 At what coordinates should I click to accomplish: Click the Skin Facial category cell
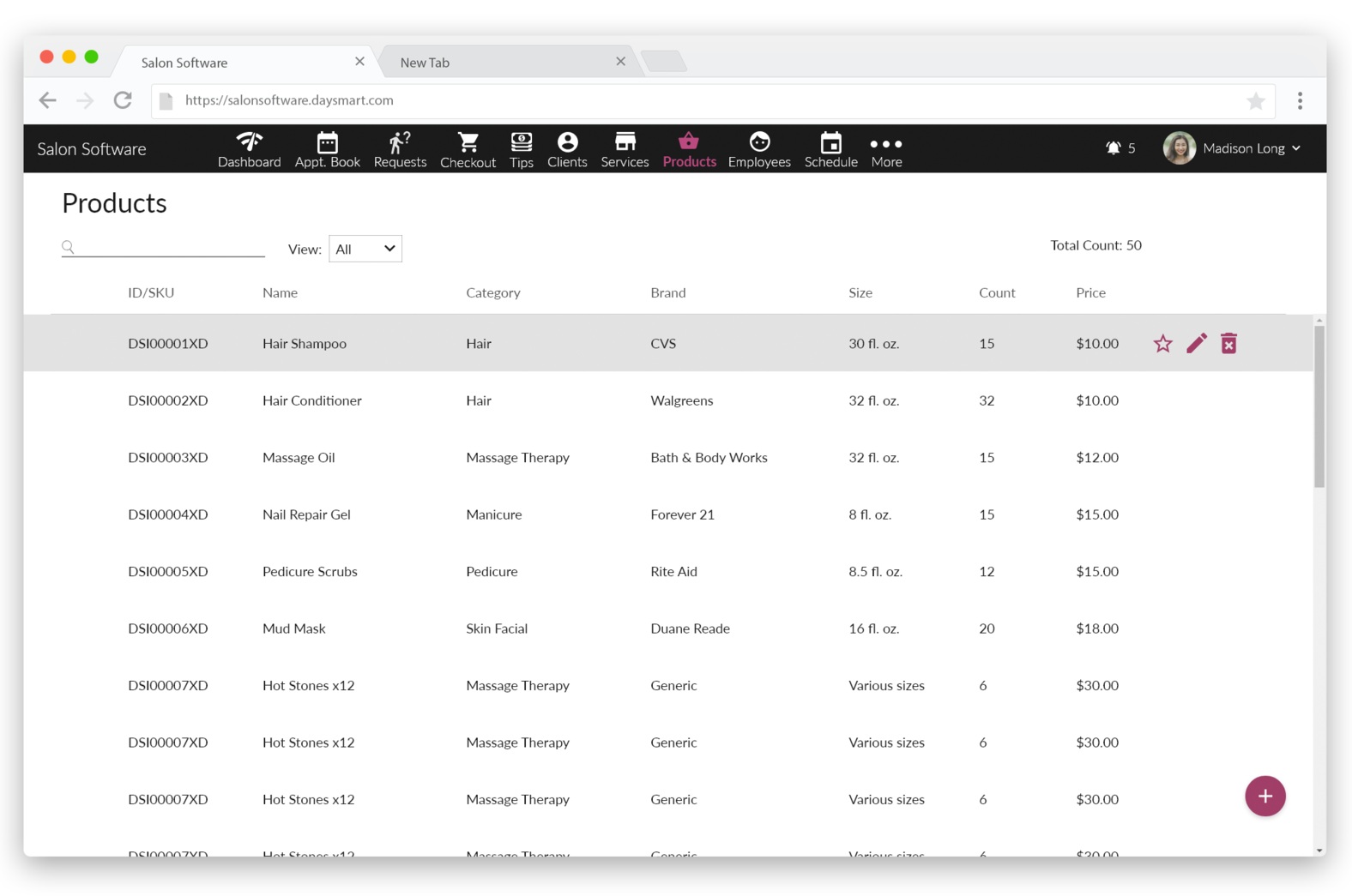(497, 628)
